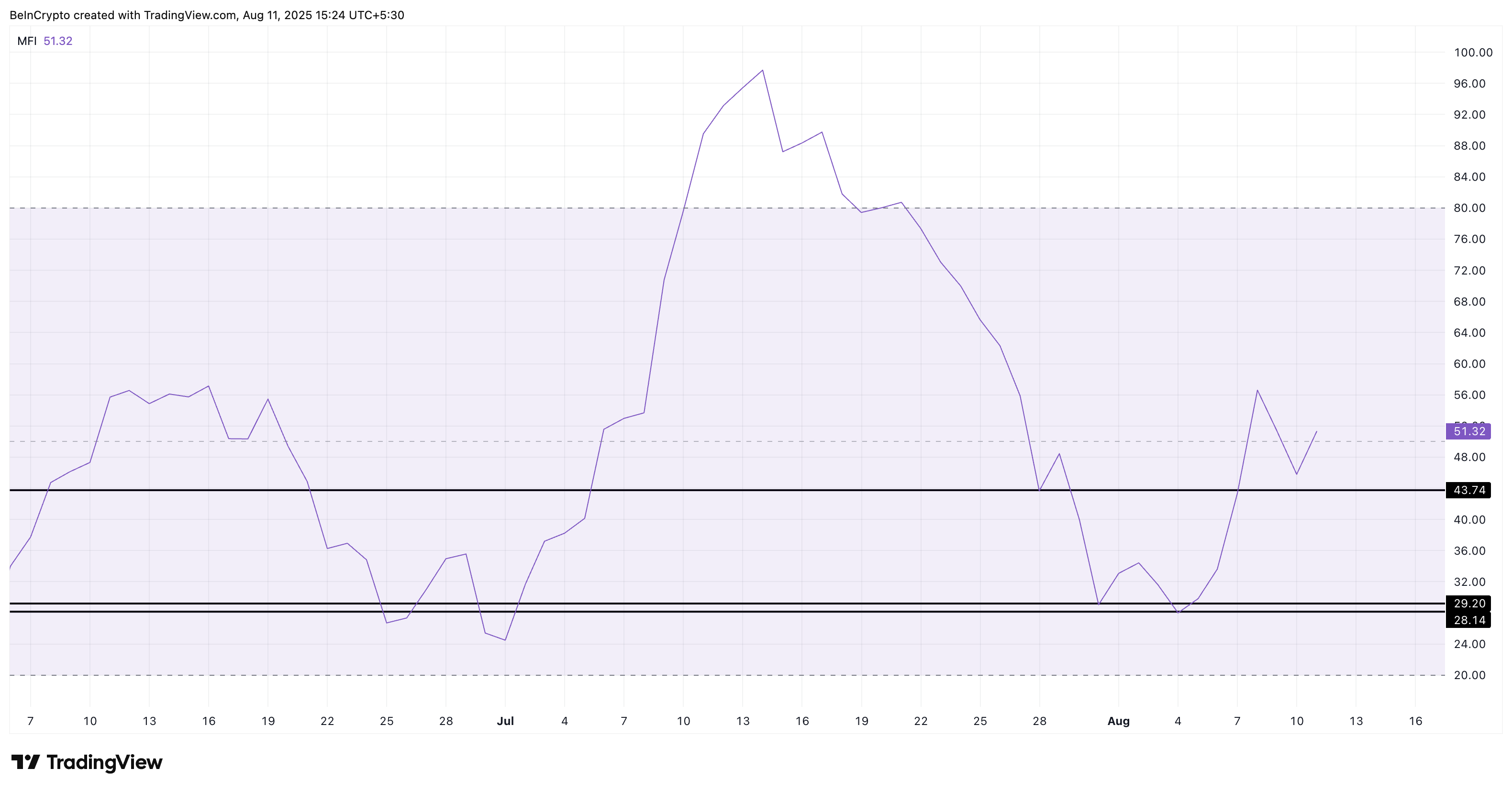Click the Jul label on time axis

(505, 721)
